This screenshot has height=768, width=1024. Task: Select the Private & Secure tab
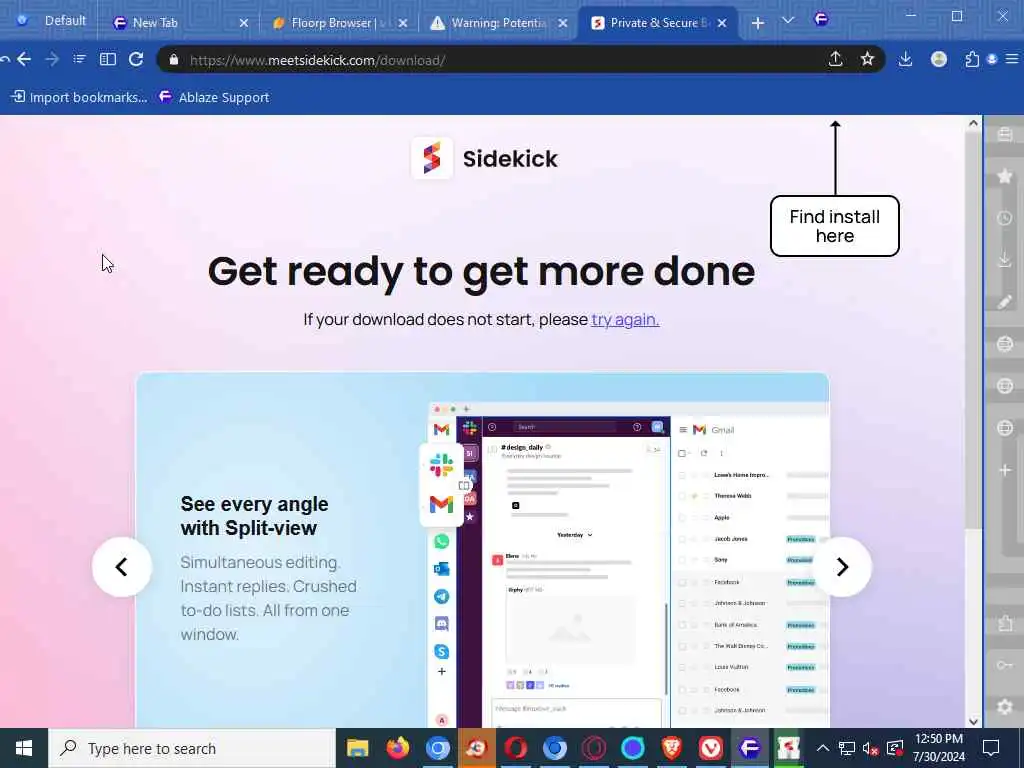658,23
